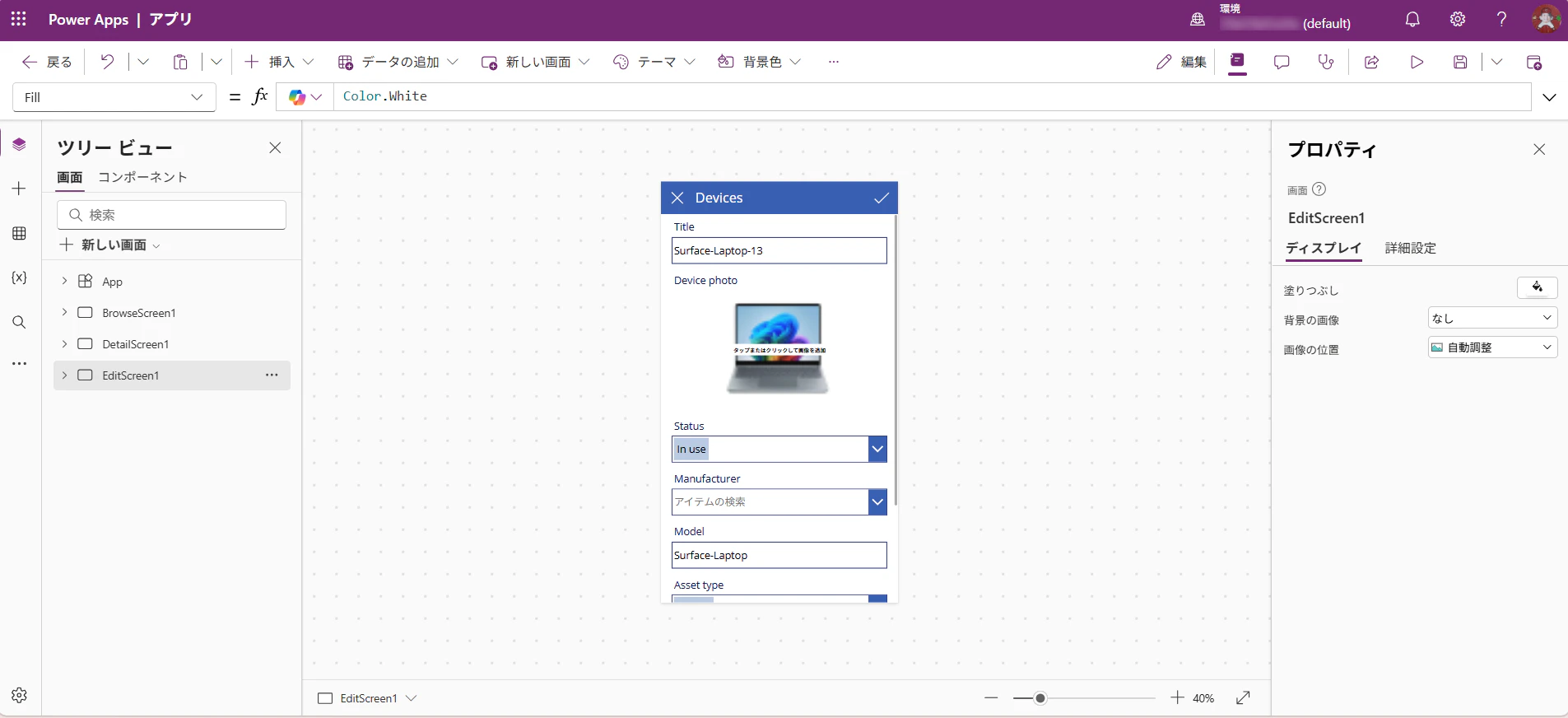
Task: Show more sidebar options ellipsis
Action: (x=20, y=363)
